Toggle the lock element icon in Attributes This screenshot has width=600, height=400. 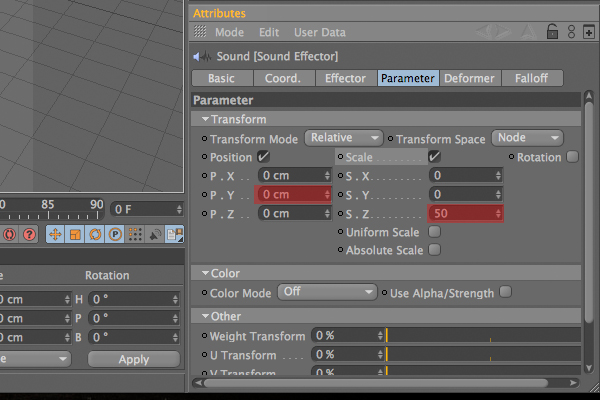click(552, 32)
